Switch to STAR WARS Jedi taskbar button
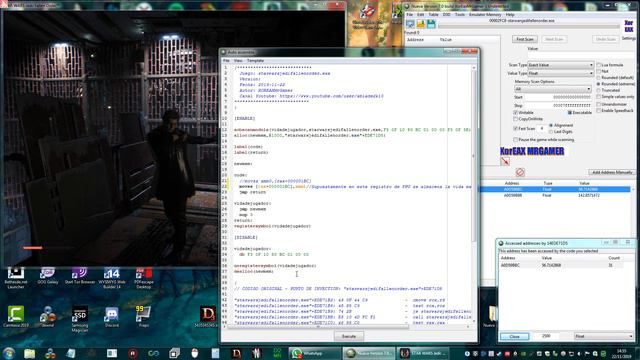 (423, 353)
